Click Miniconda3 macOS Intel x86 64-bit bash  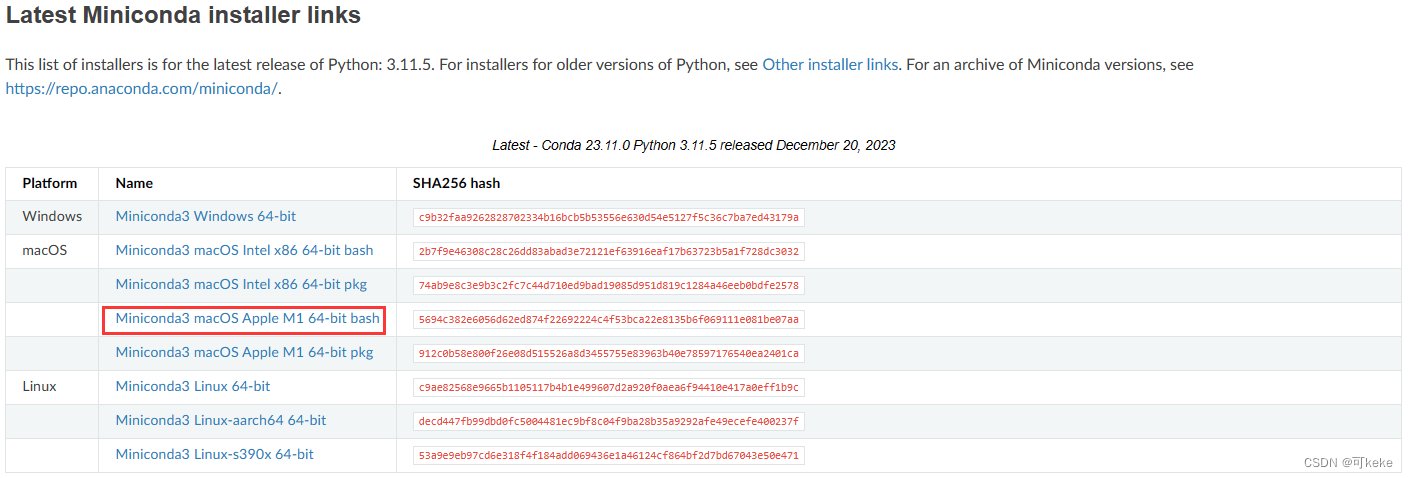tap(244, 250)
